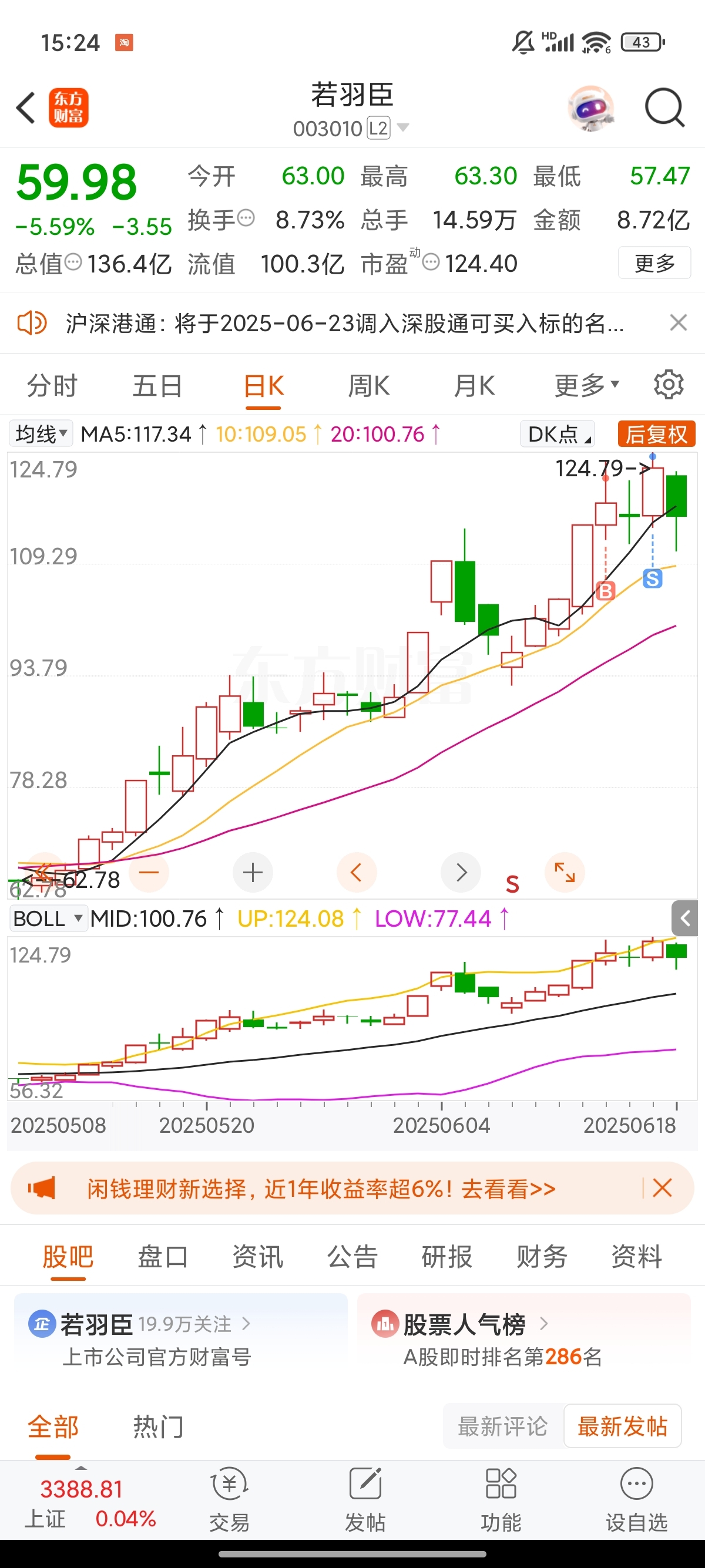Screen dimensions: 705x1568
Task: Toggle the 后复权 adjustment mode
Action: [656, 434]
